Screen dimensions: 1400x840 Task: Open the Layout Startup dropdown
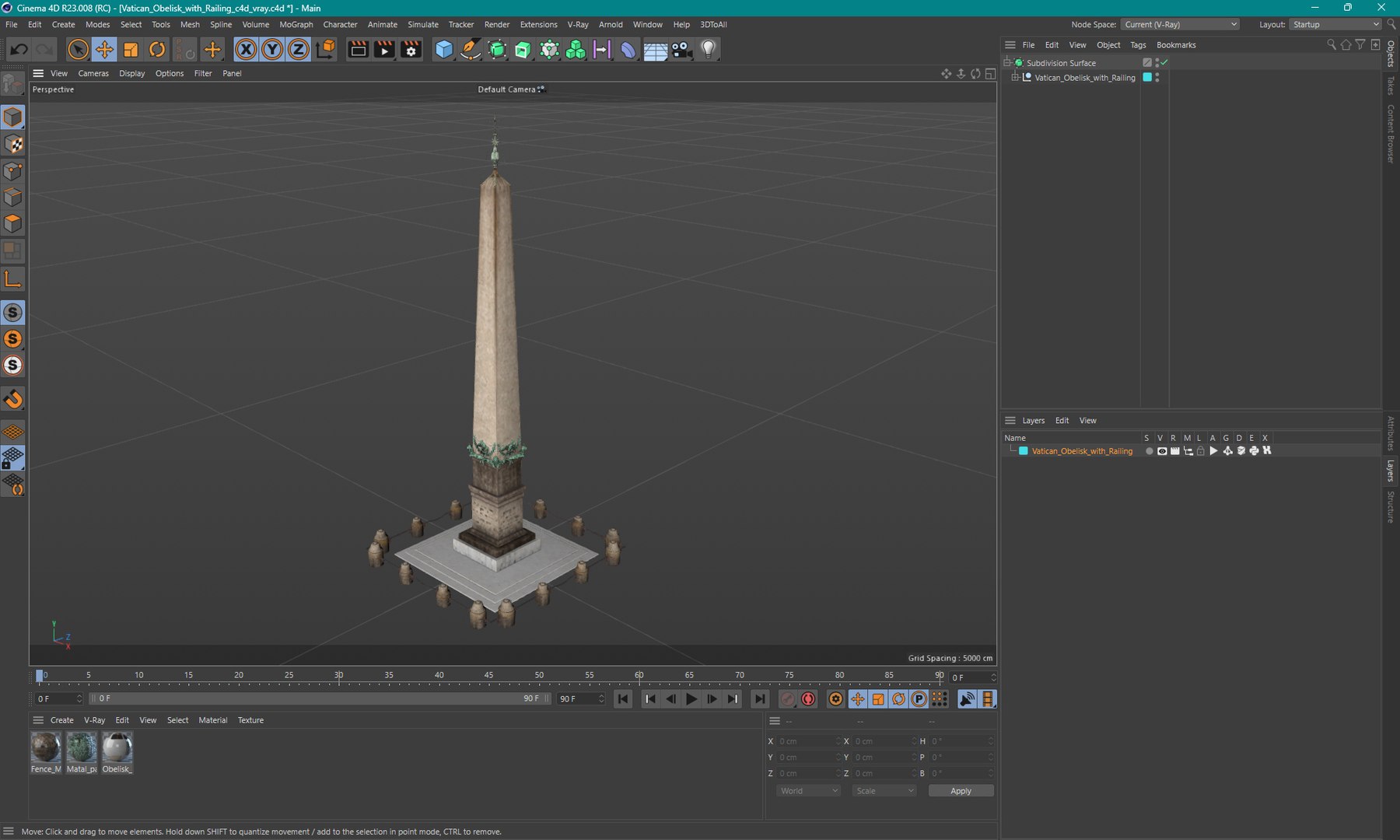tap(1335, 25)
